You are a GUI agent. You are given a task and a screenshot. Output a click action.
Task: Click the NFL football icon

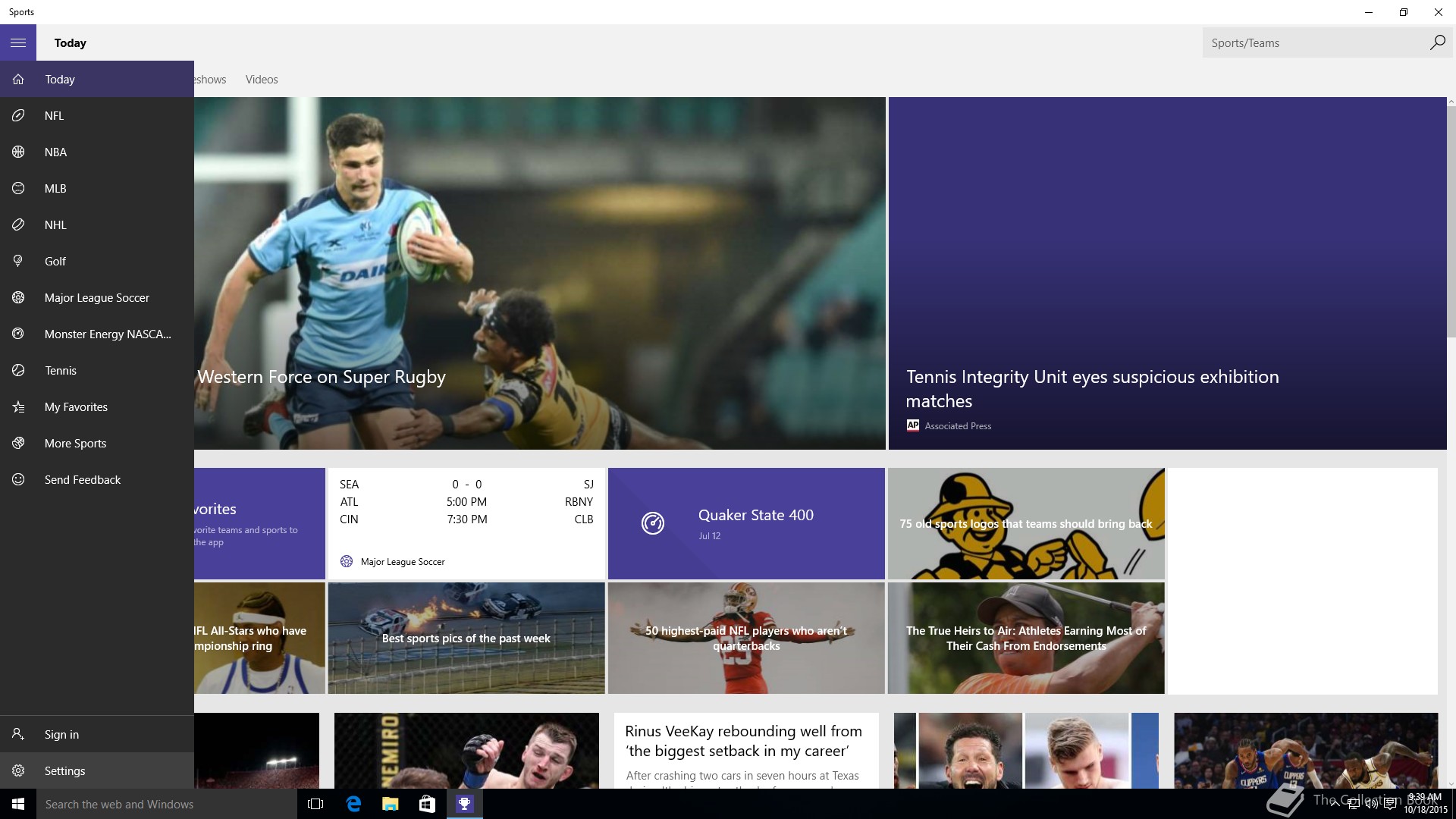point(18,115)
